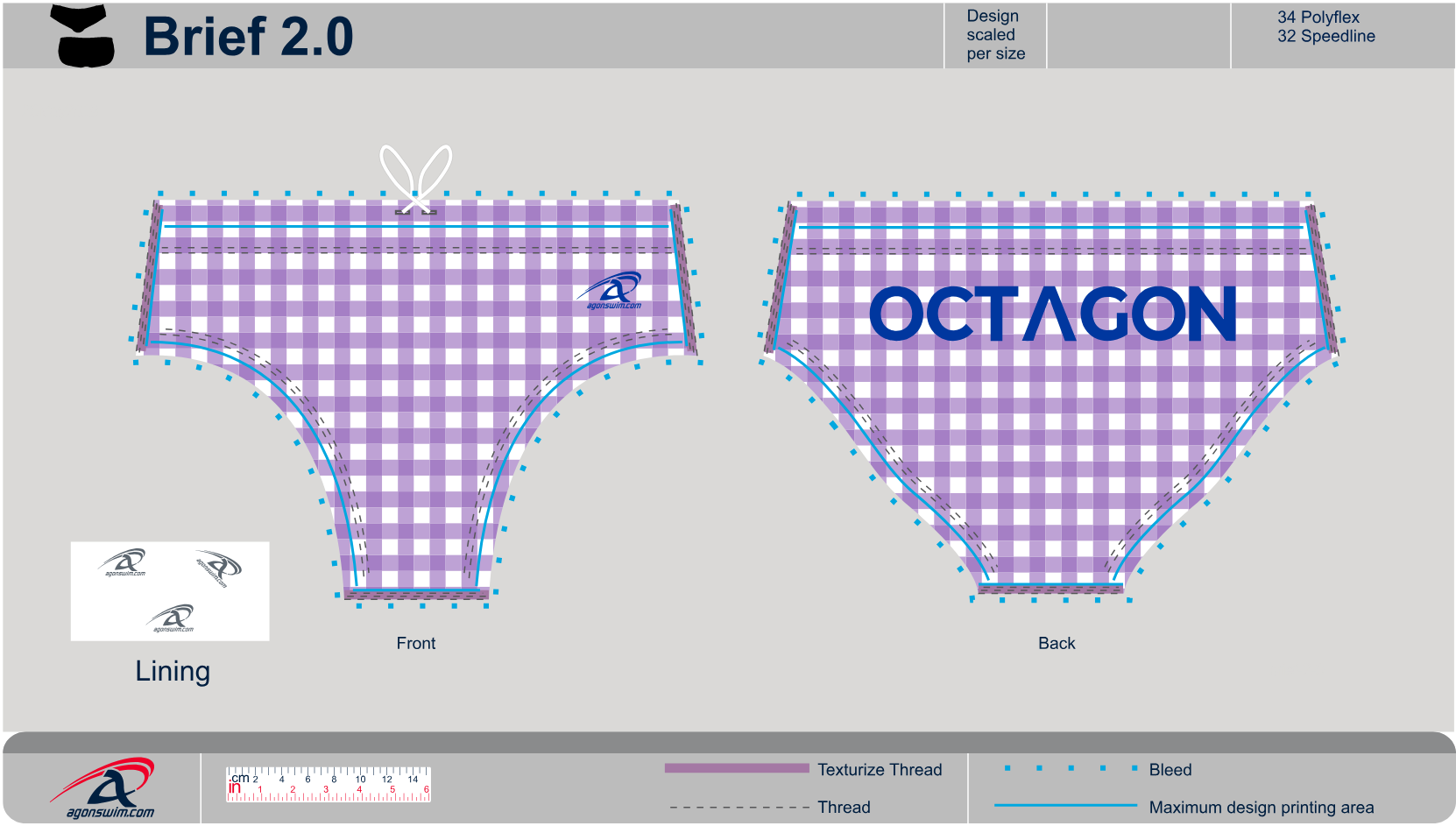1456x826 pixels.
Task: Click the 'Maximum design printing area' label
Action: point(1262,808)
